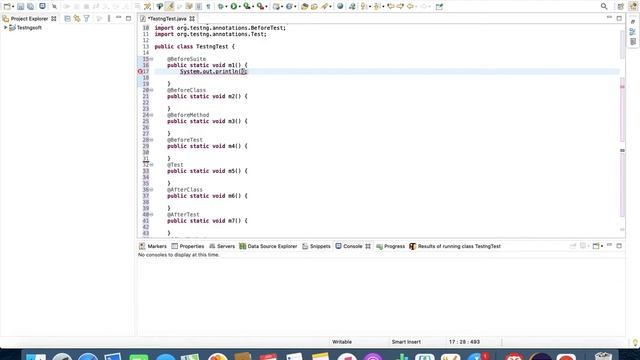Click the External Tools red toolbox icon
The image size is (640, 360).
coord(260,7)
